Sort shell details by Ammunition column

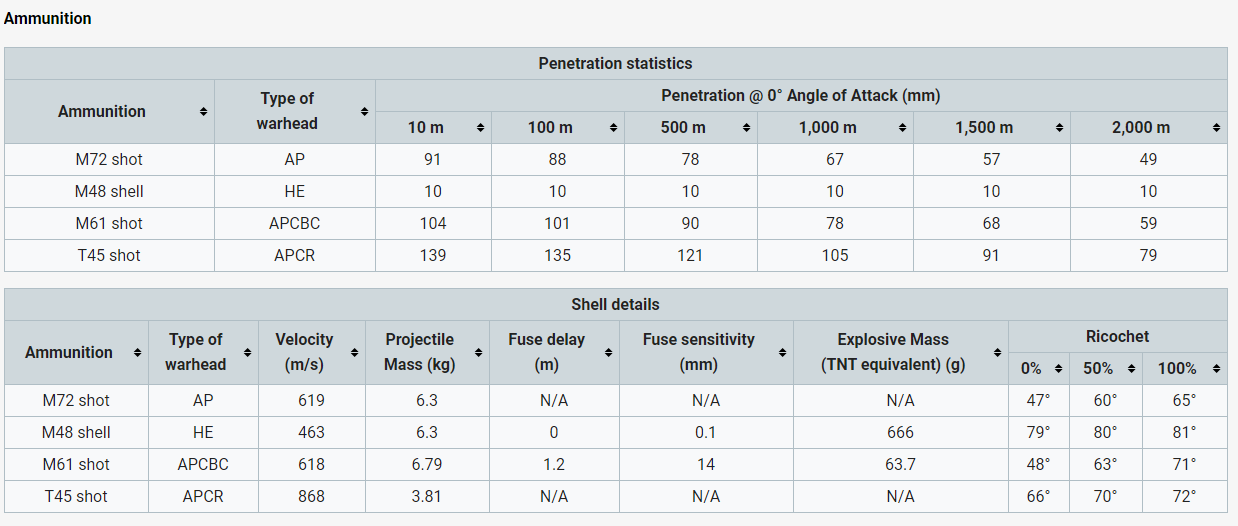tap(136, 352)
